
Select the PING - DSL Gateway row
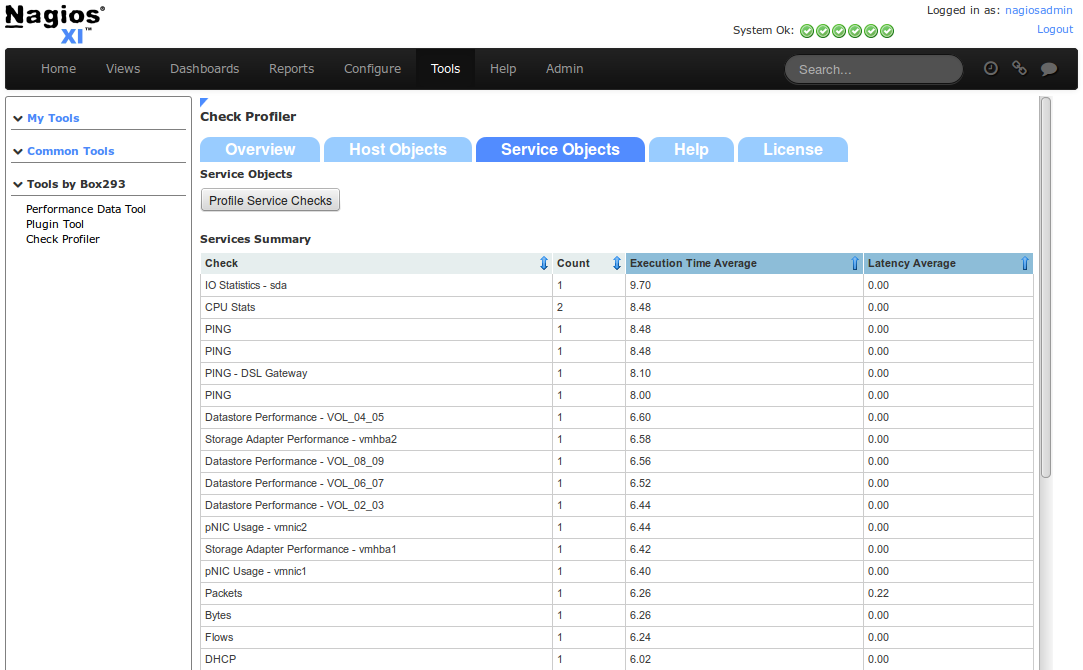tap(617, 373)
